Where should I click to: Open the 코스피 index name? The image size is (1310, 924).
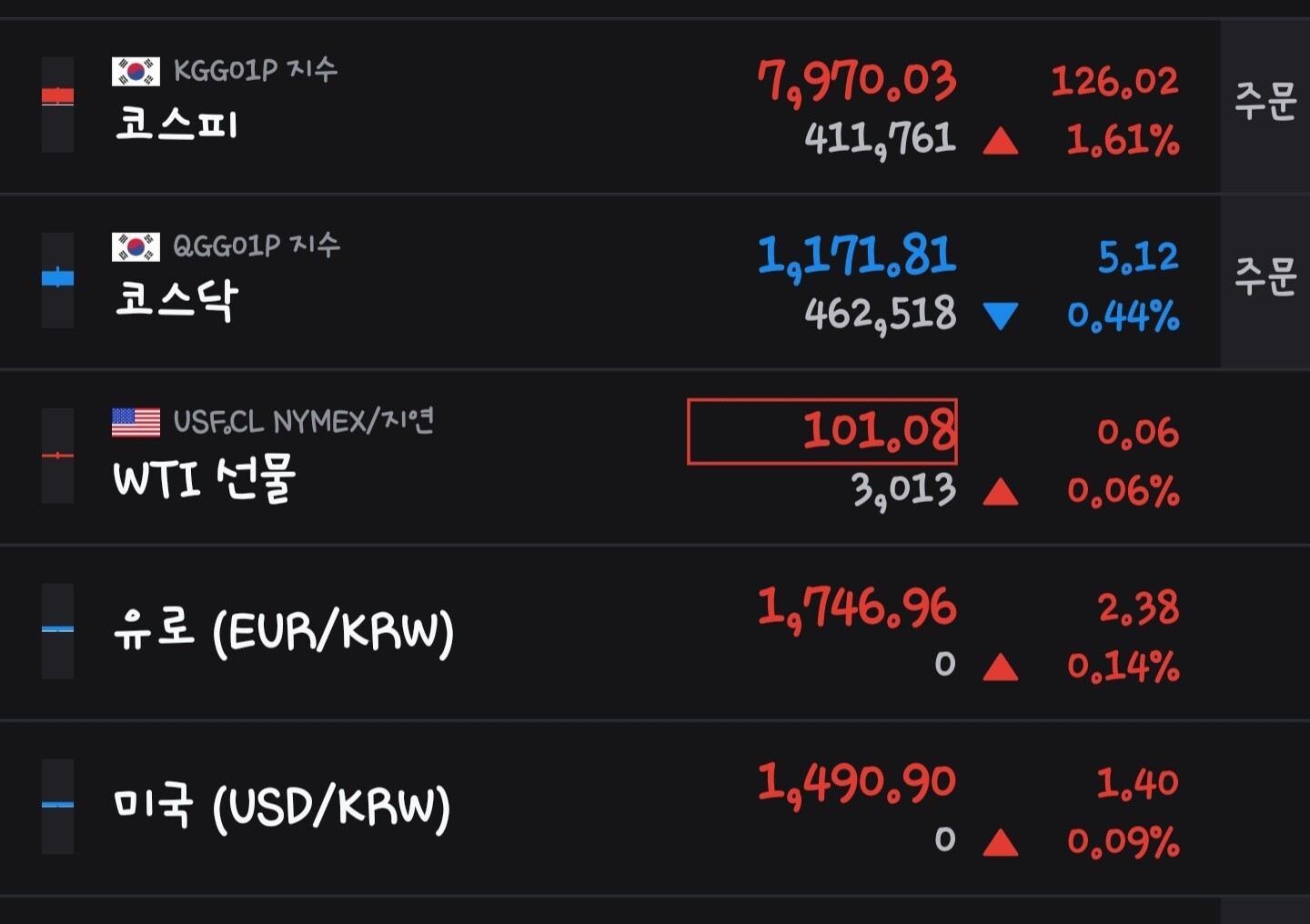(x=176, y=124)
